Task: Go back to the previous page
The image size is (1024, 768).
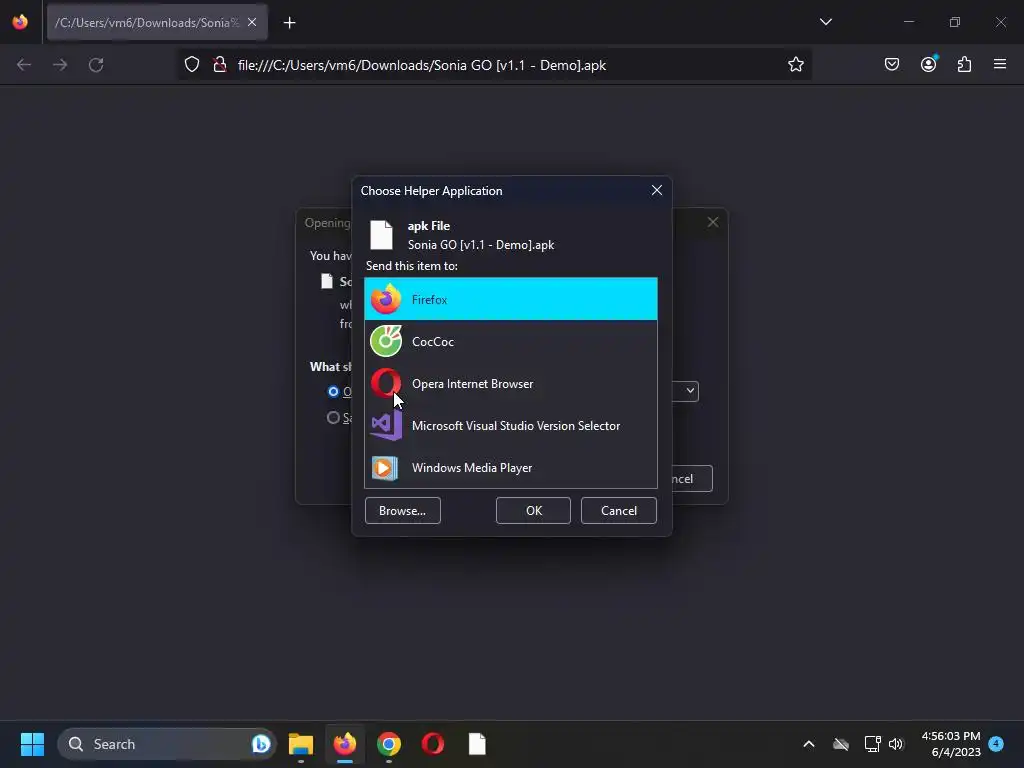Action: point(24,65)
